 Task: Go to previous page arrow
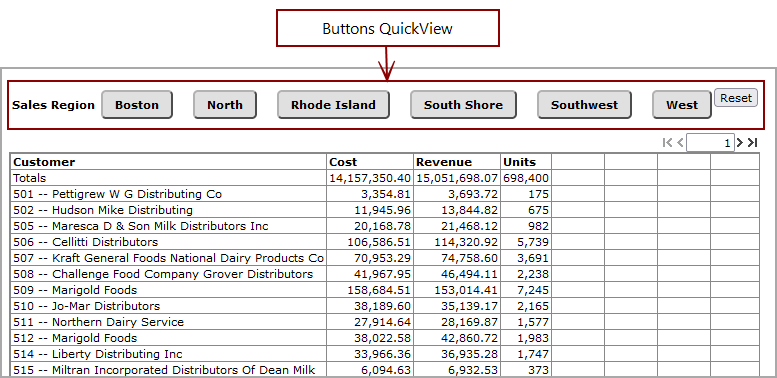[680, 143]
